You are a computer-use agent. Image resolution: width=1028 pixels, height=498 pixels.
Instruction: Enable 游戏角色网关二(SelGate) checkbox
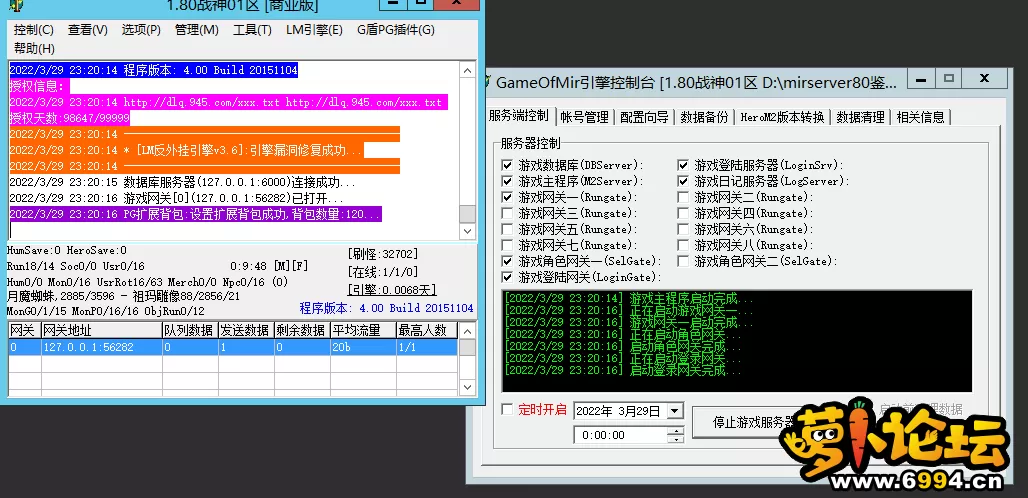click(x=683, y=261)
